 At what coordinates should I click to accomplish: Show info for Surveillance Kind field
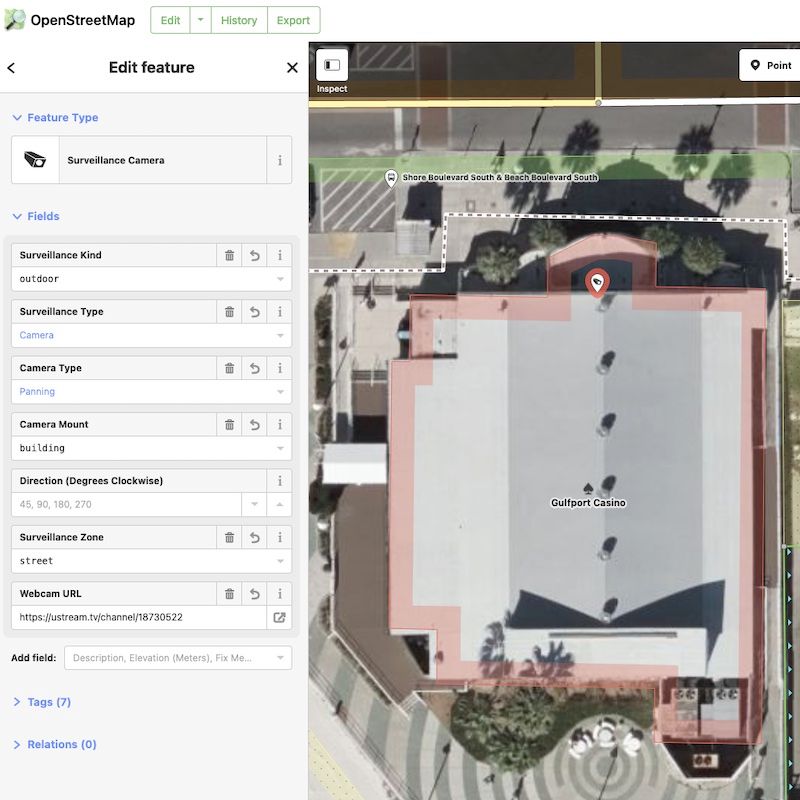(280, 255)
